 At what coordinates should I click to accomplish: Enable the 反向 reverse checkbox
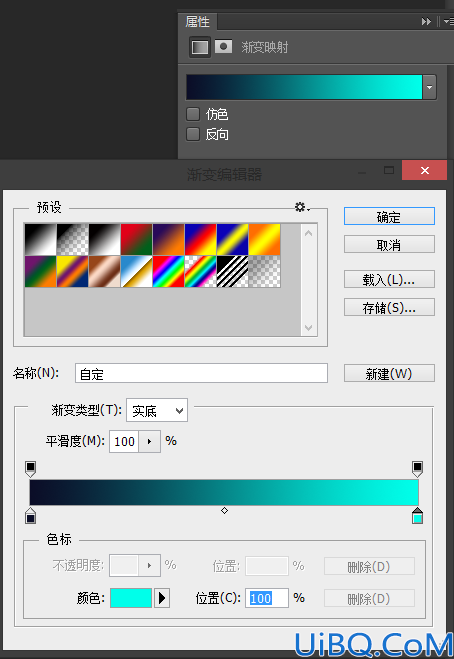tap(193, 134)
